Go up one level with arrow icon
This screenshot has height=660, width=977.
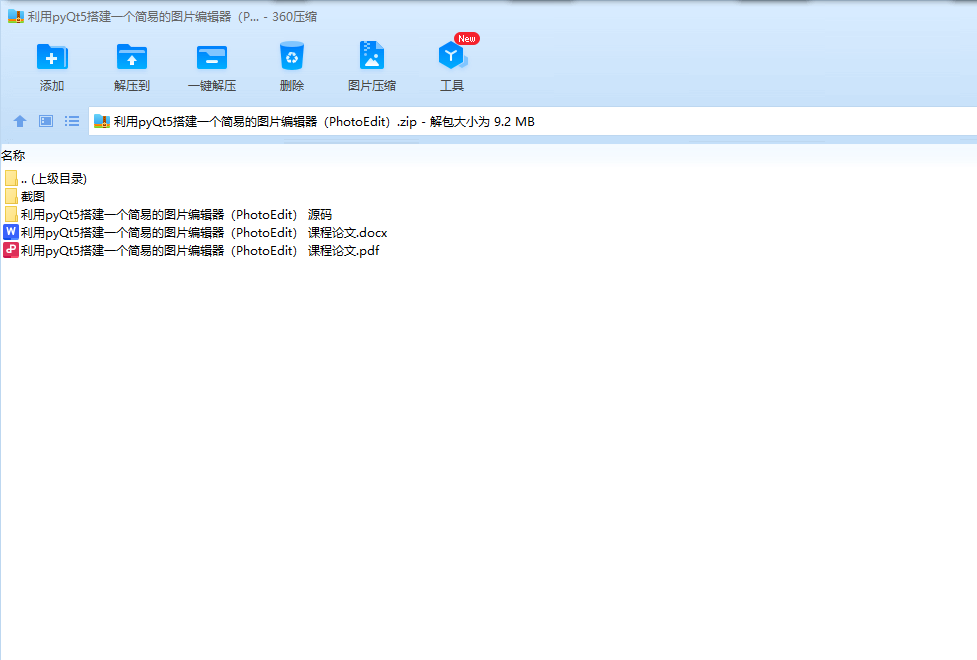point(20,121)
